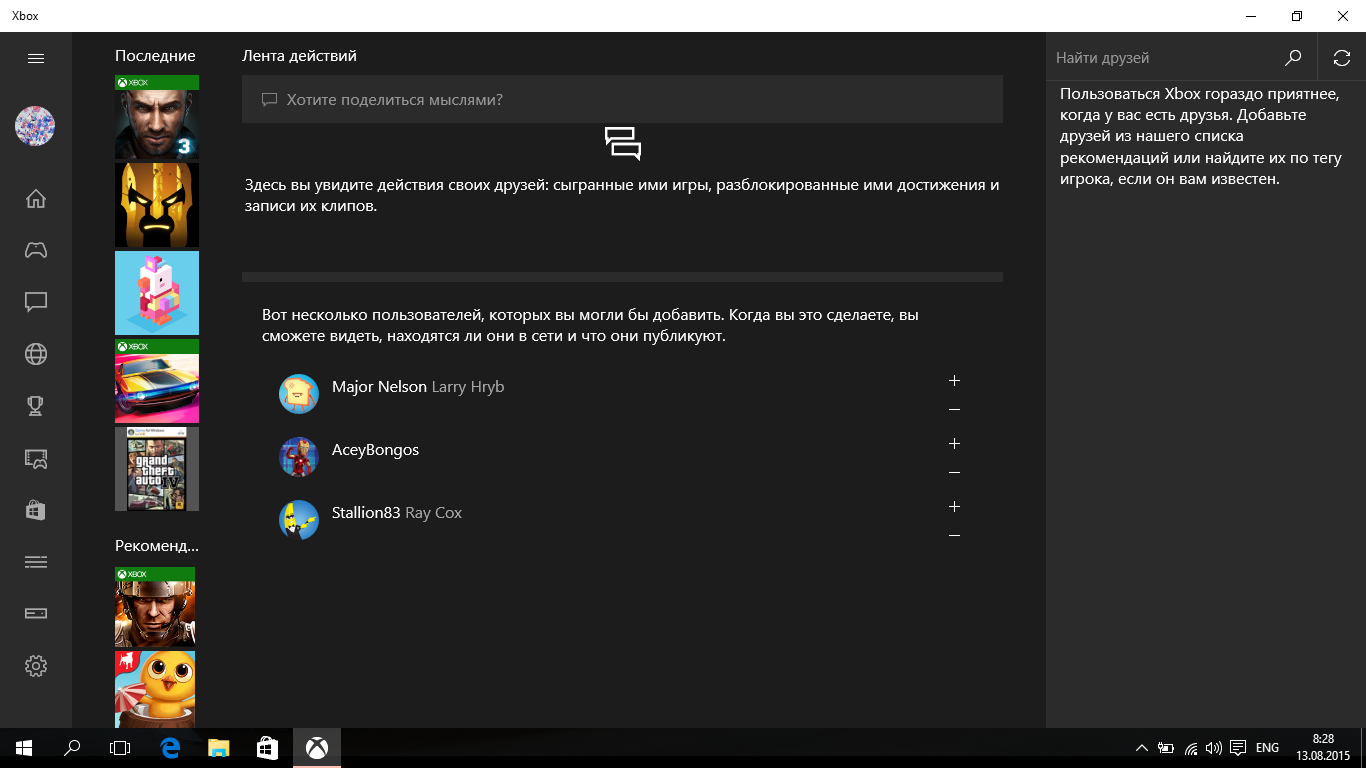Add AceyBongos with plus icon
This screenshot has width=1366, height=768.
pos(954,444)
